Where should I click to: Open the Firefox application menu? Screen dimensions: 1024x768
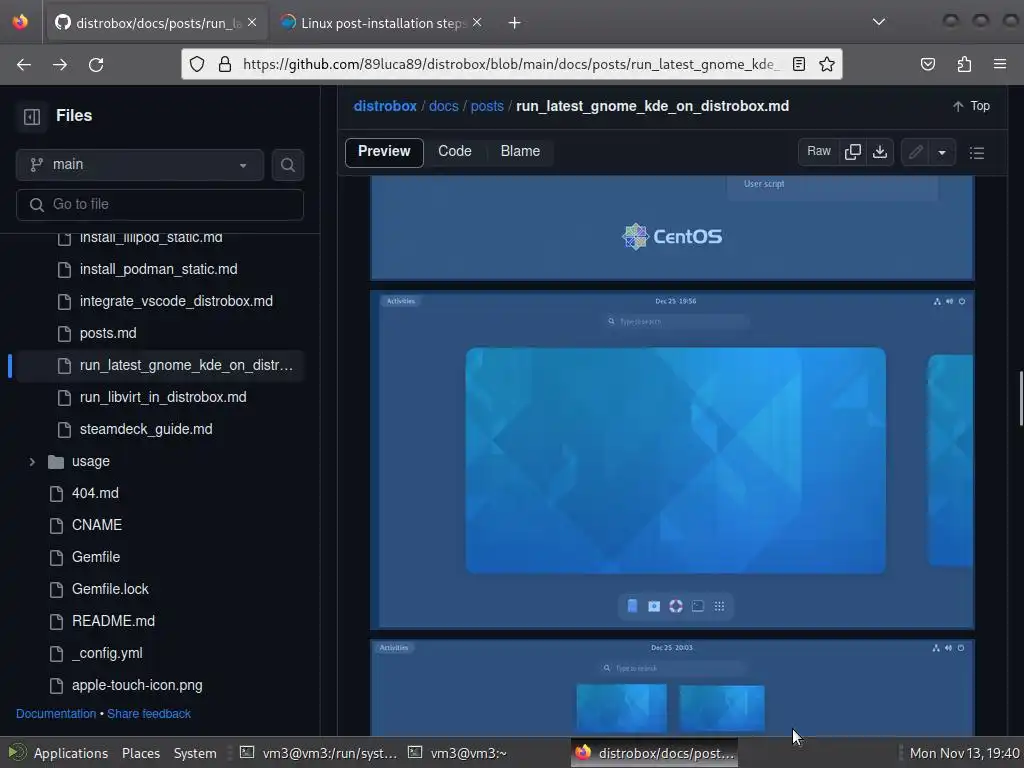point(1000,64)
